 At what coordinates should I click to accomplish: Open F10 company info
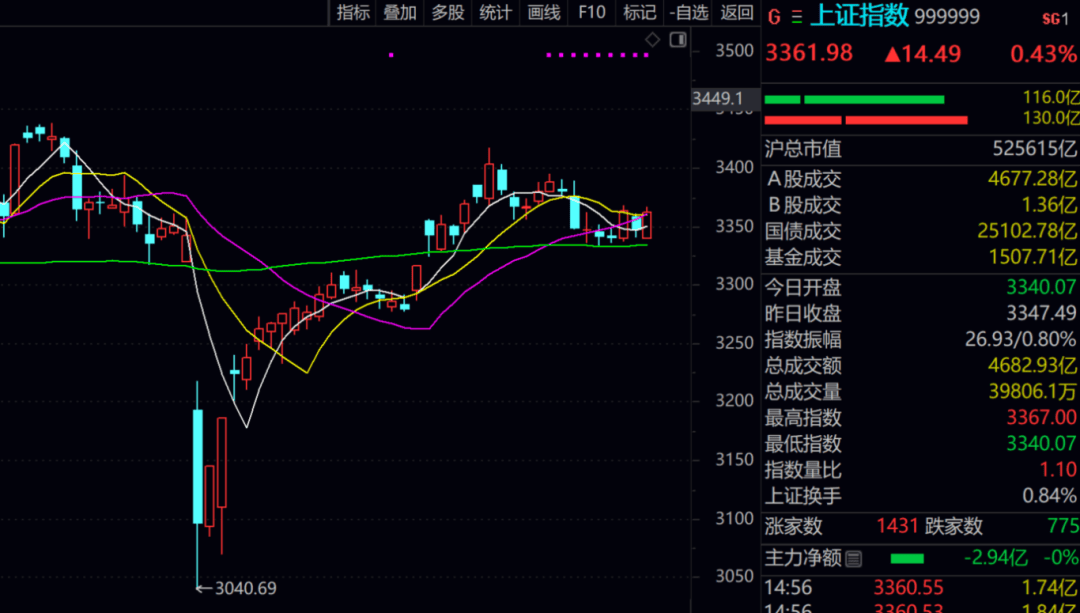(x=592, y=12)
